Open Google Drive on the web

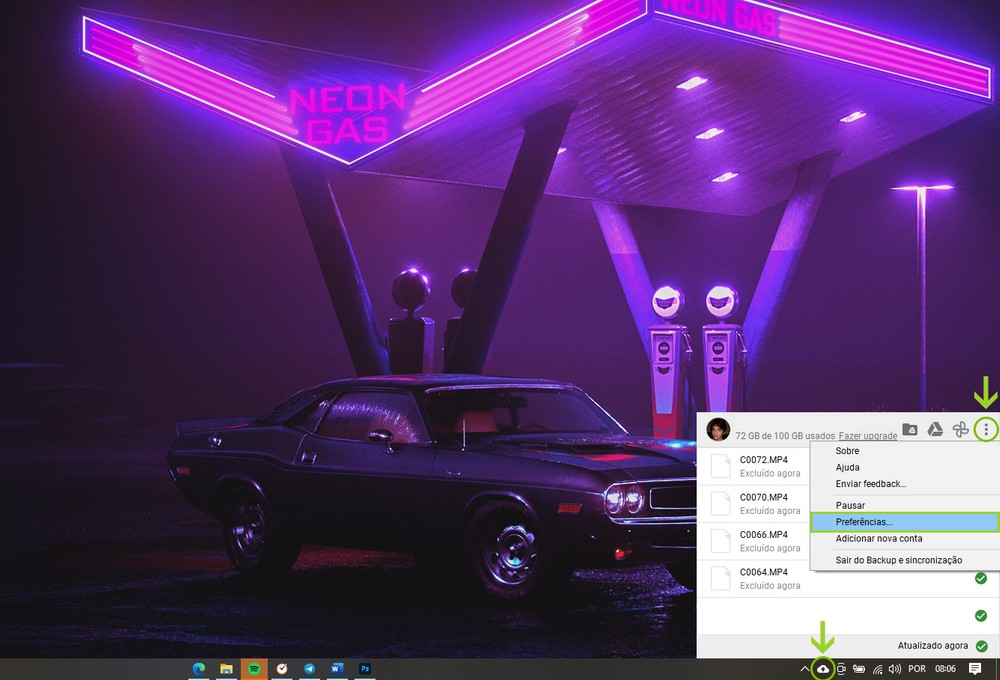tap(935, 430)
